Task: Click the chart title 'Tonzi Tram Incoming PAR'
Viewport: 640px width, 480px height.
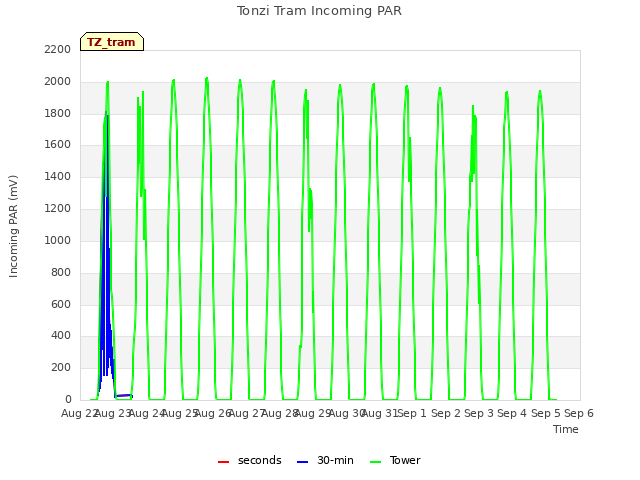Action: [x=319, y=11]
